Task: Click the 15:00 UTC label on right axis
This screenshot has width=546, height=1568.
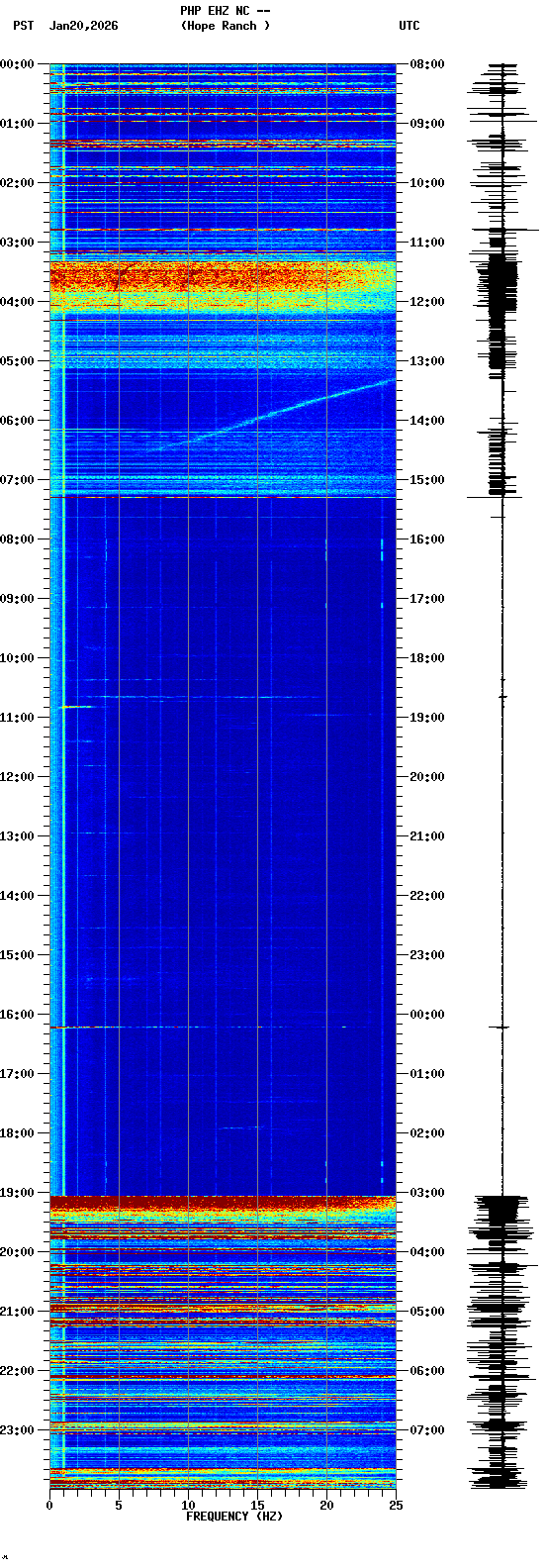Action: (427, 480)
